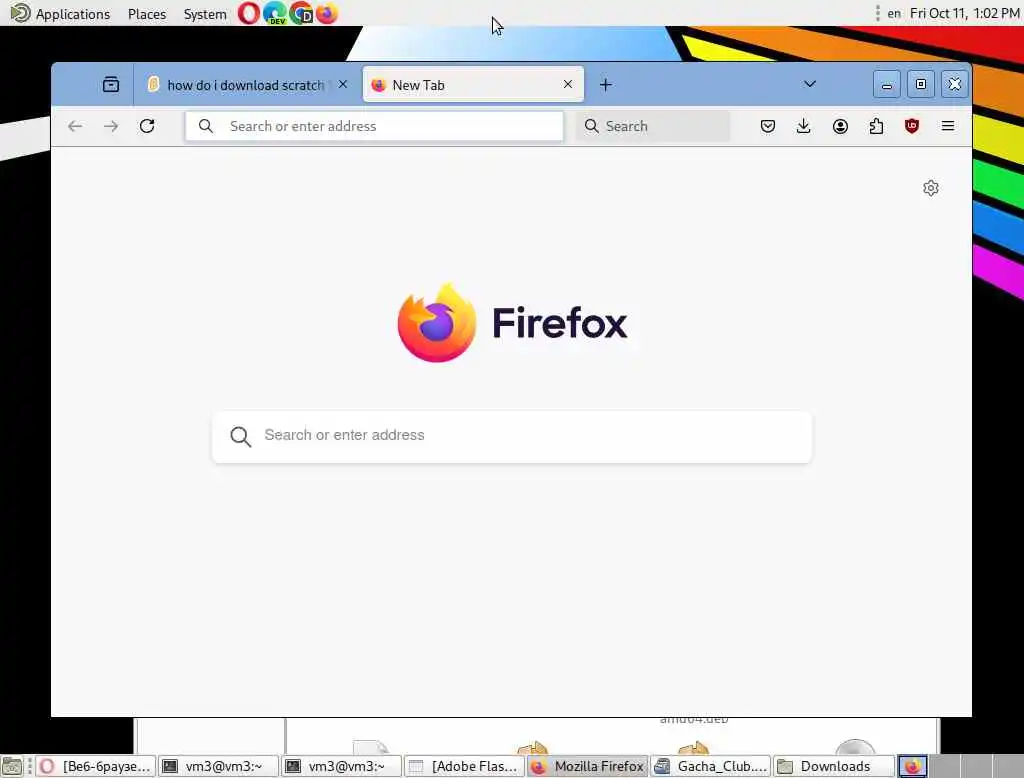Open the clock showing Fri Oct 11

pos(965,13)
